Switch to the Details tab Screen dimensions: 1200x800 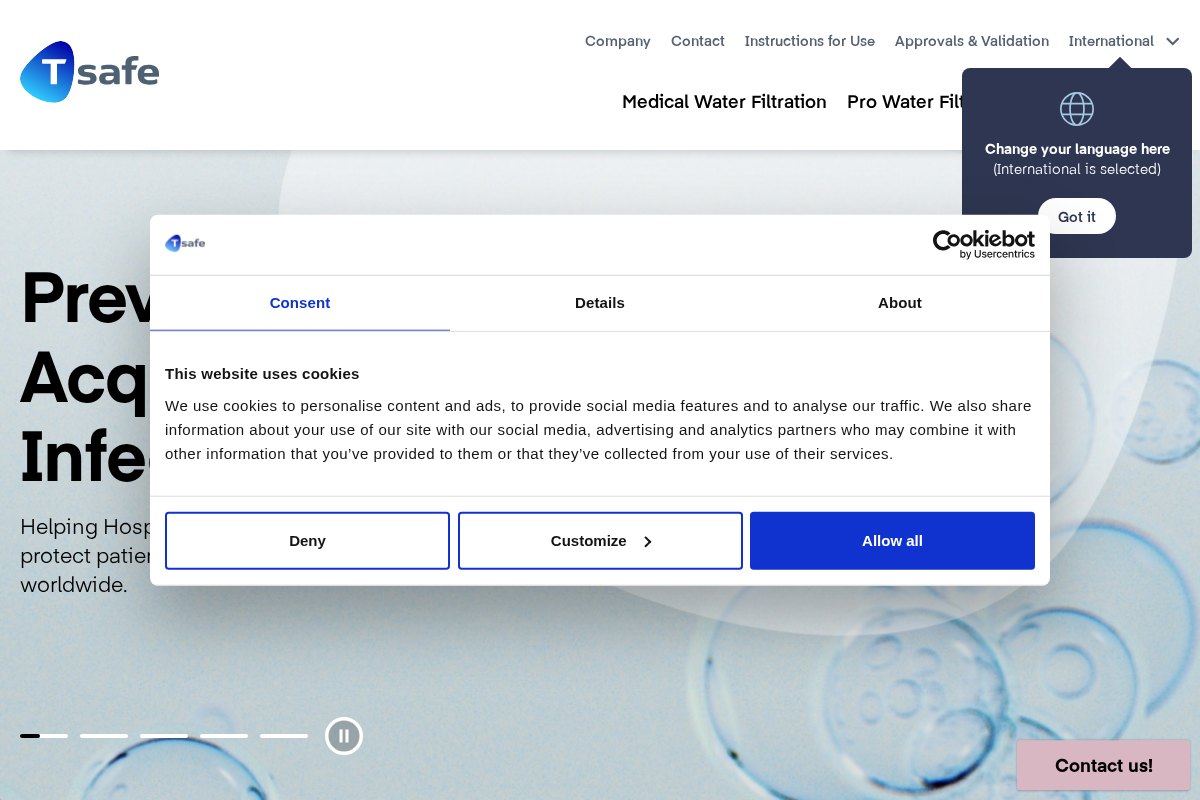point(600,303)
